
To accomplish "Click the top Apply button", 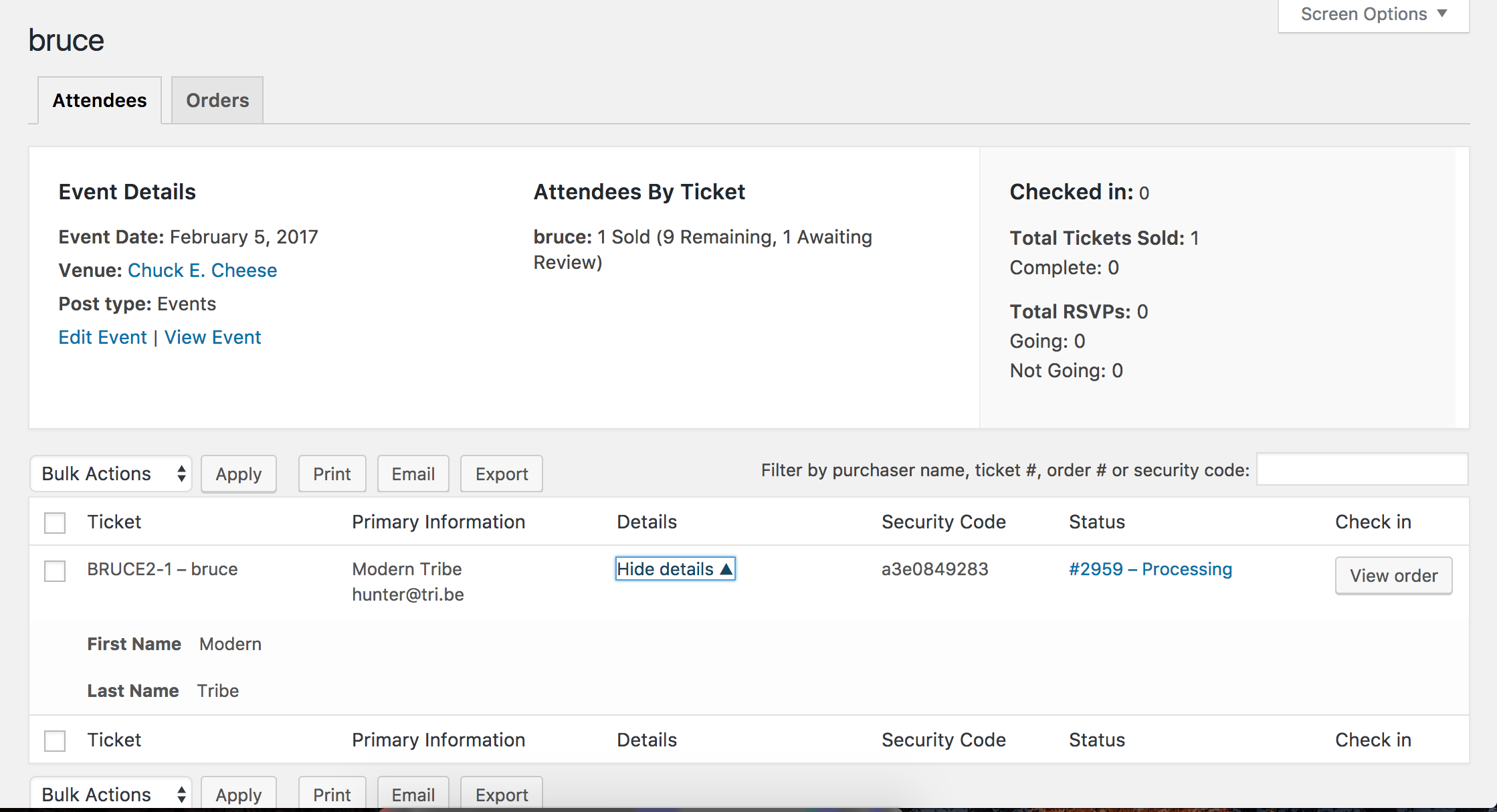I will click(239, 474).
